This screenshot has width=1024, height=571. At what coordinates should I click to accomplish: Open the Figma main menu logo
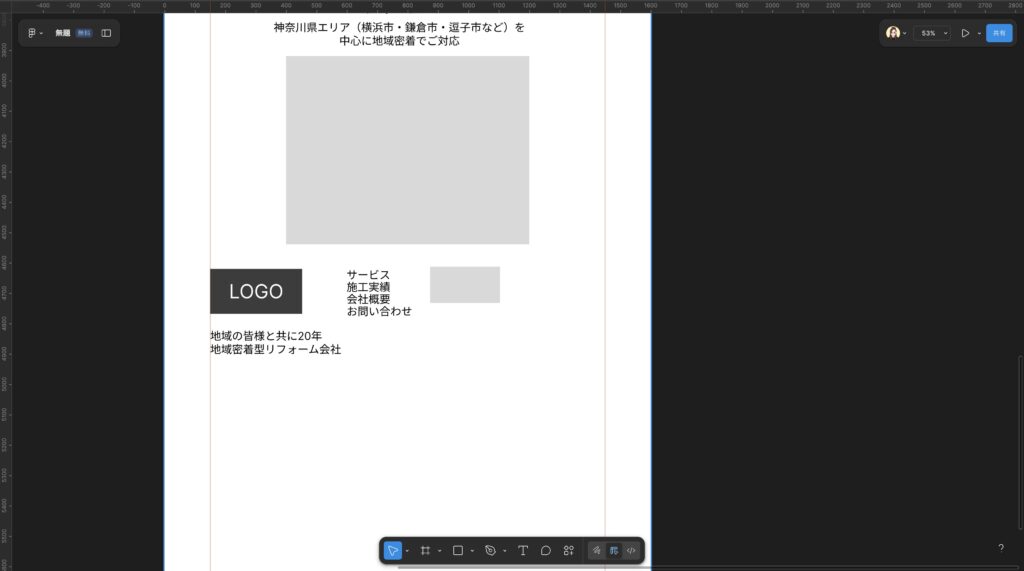(32, 33)
